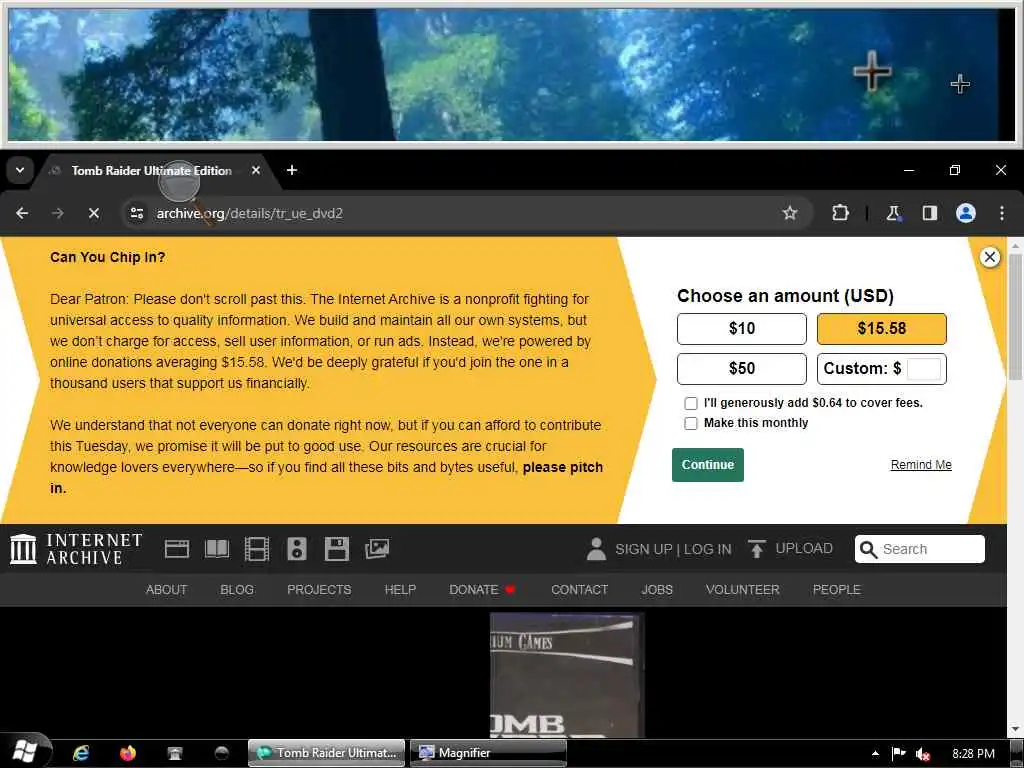Image resolution: width=1024 pixels, height=768 pixels.
Task: Click the Continue donation button
Action: [708, 465]
